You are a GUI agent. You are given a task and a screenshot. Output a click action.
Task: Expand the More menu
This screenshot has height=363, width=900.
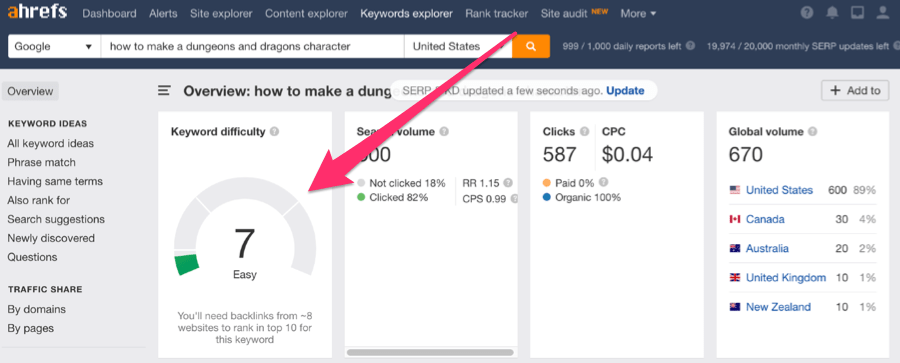[x=638, y=13]
